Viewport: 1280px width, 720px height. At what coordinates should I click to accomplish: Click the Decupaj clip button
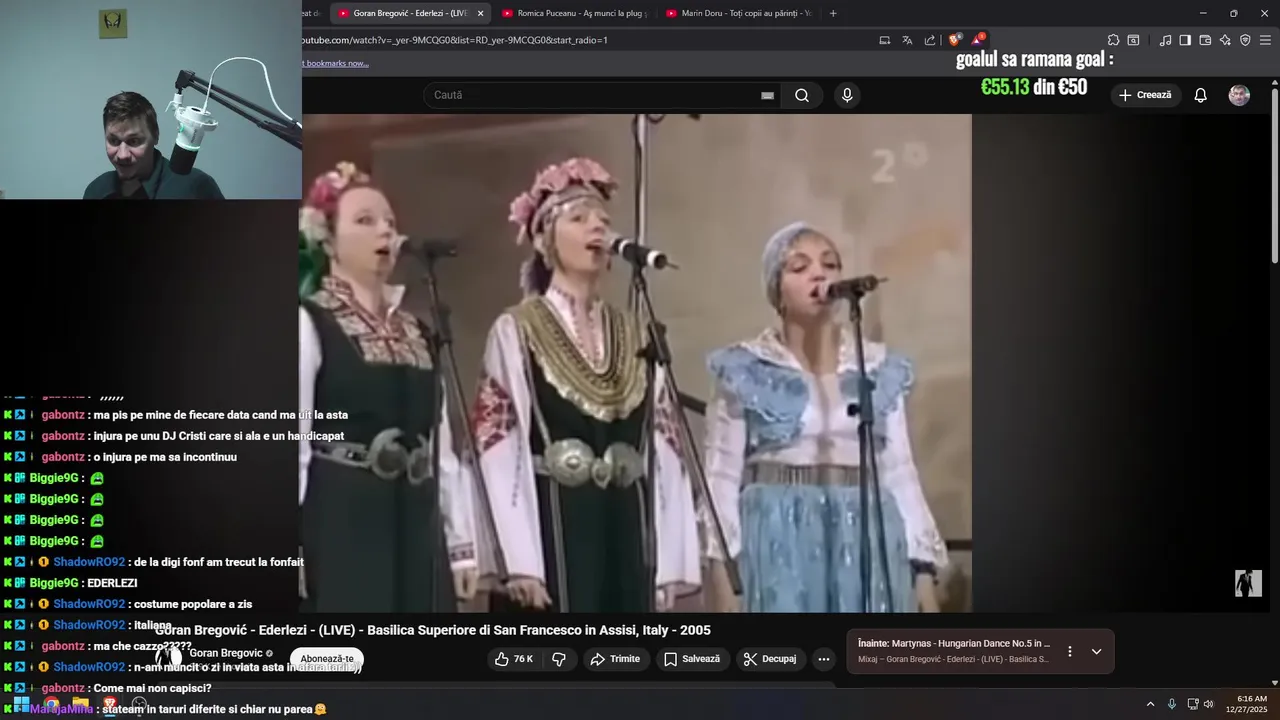pos(770,659)
